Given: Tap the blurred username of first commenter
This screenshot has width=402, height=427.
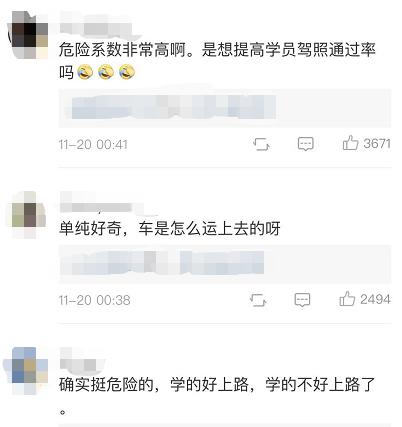Looking at the screenshot, I should 98,26.
